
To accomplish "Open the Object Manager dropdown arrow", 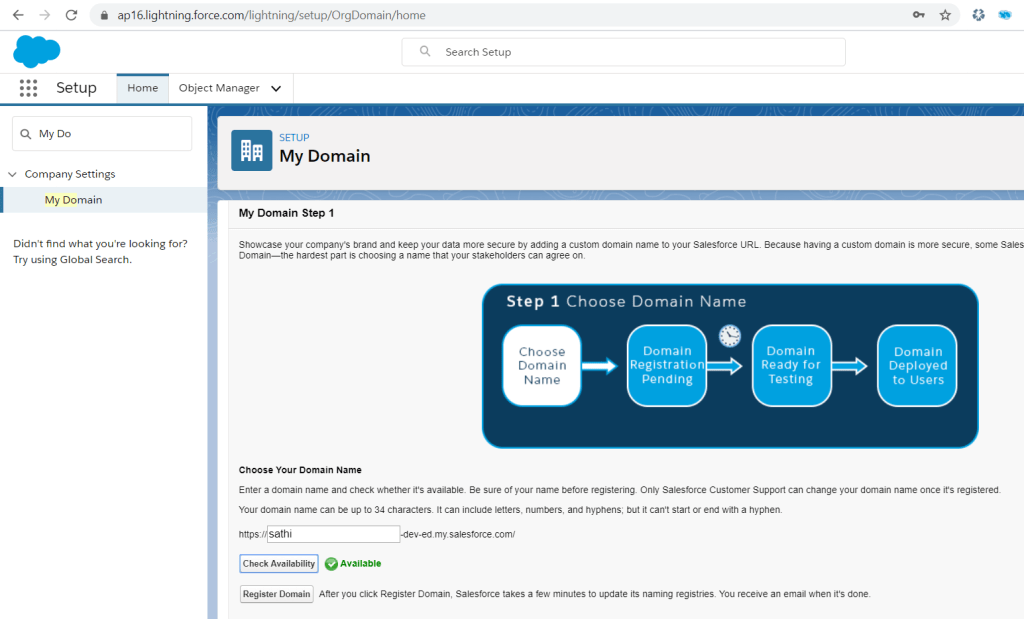I will coord(276,88).
